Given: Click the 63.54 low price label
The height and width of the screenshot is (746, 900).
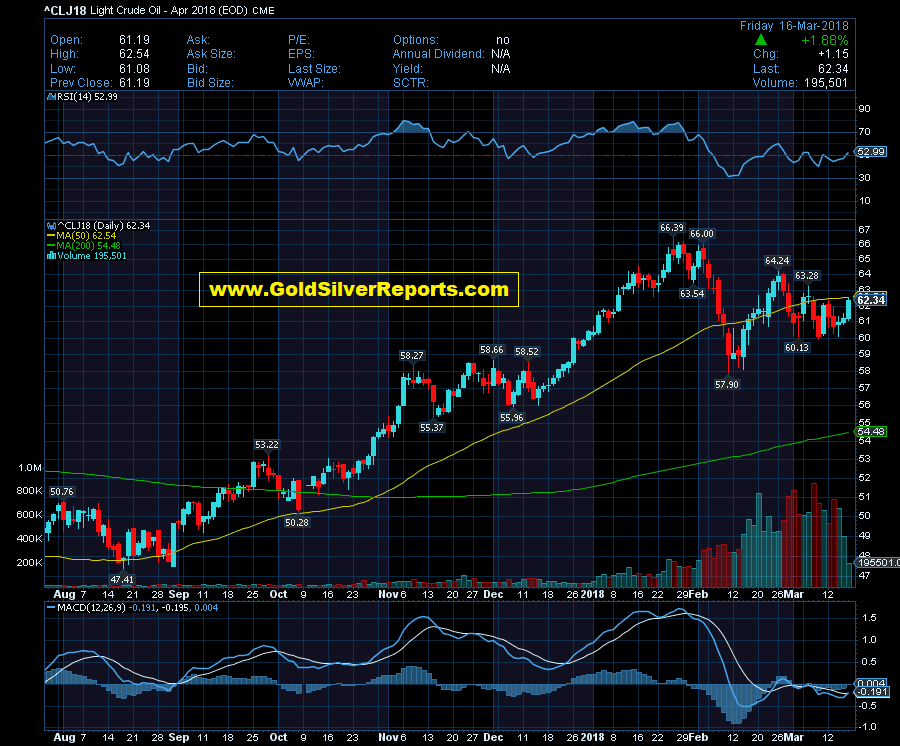Looking at the screenshot, I should pos(692,294).
